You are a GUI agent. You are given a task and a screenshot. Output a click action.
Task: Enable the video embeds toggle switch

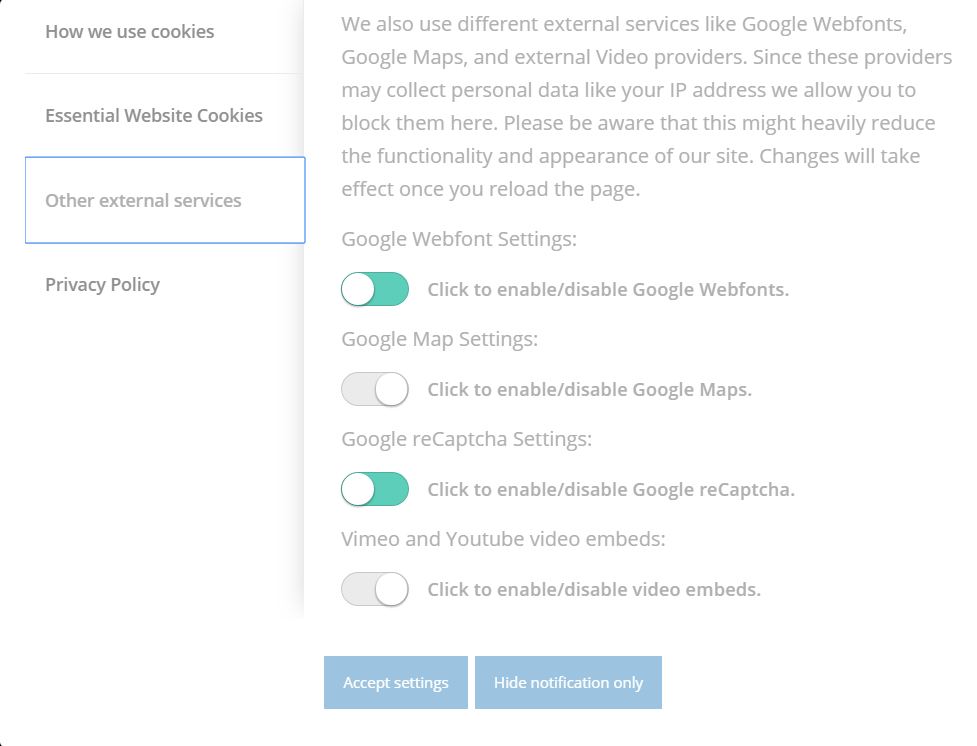coord(375,590)
